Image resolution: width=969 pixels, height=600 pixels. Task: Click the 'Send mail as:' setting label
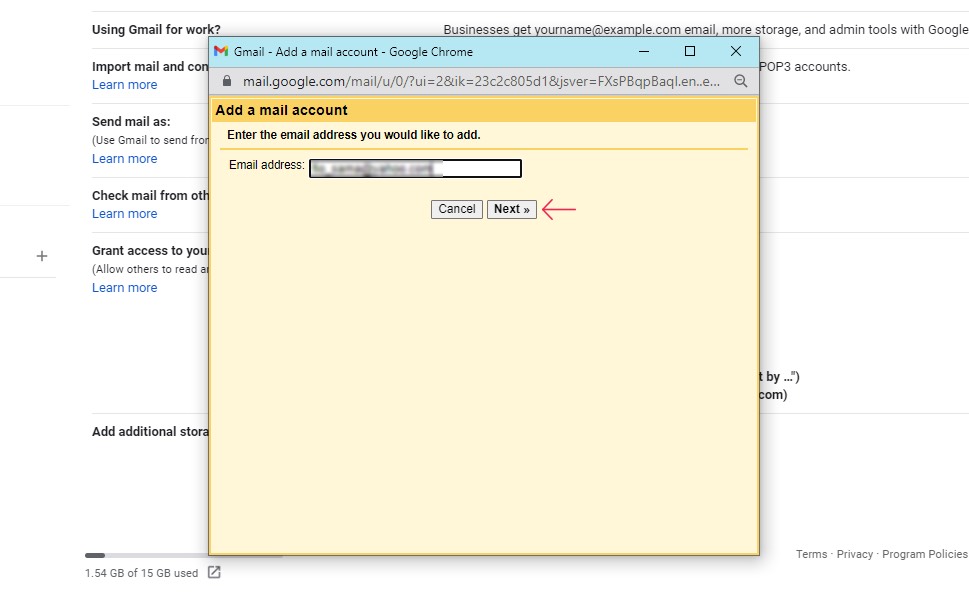[131, 122]
